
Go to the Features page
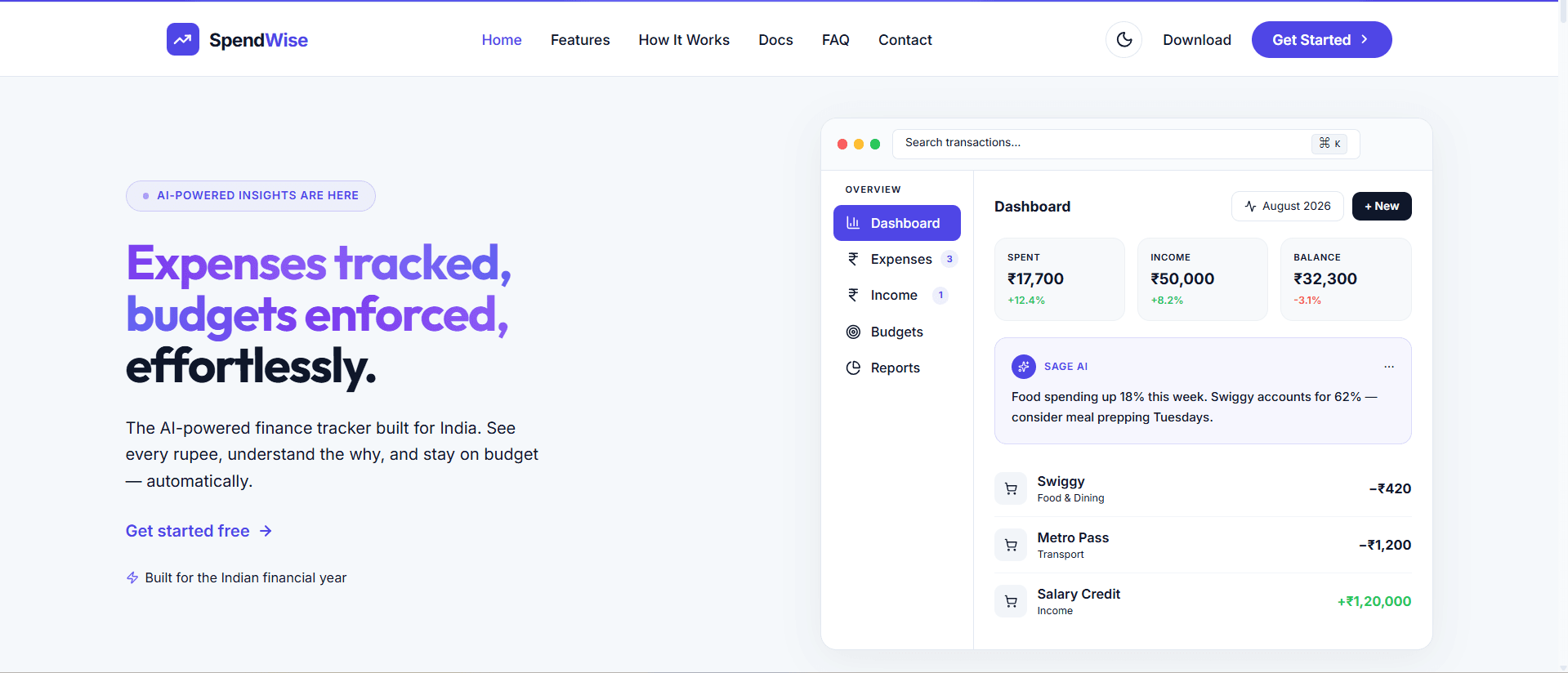(x=580, y=40)
